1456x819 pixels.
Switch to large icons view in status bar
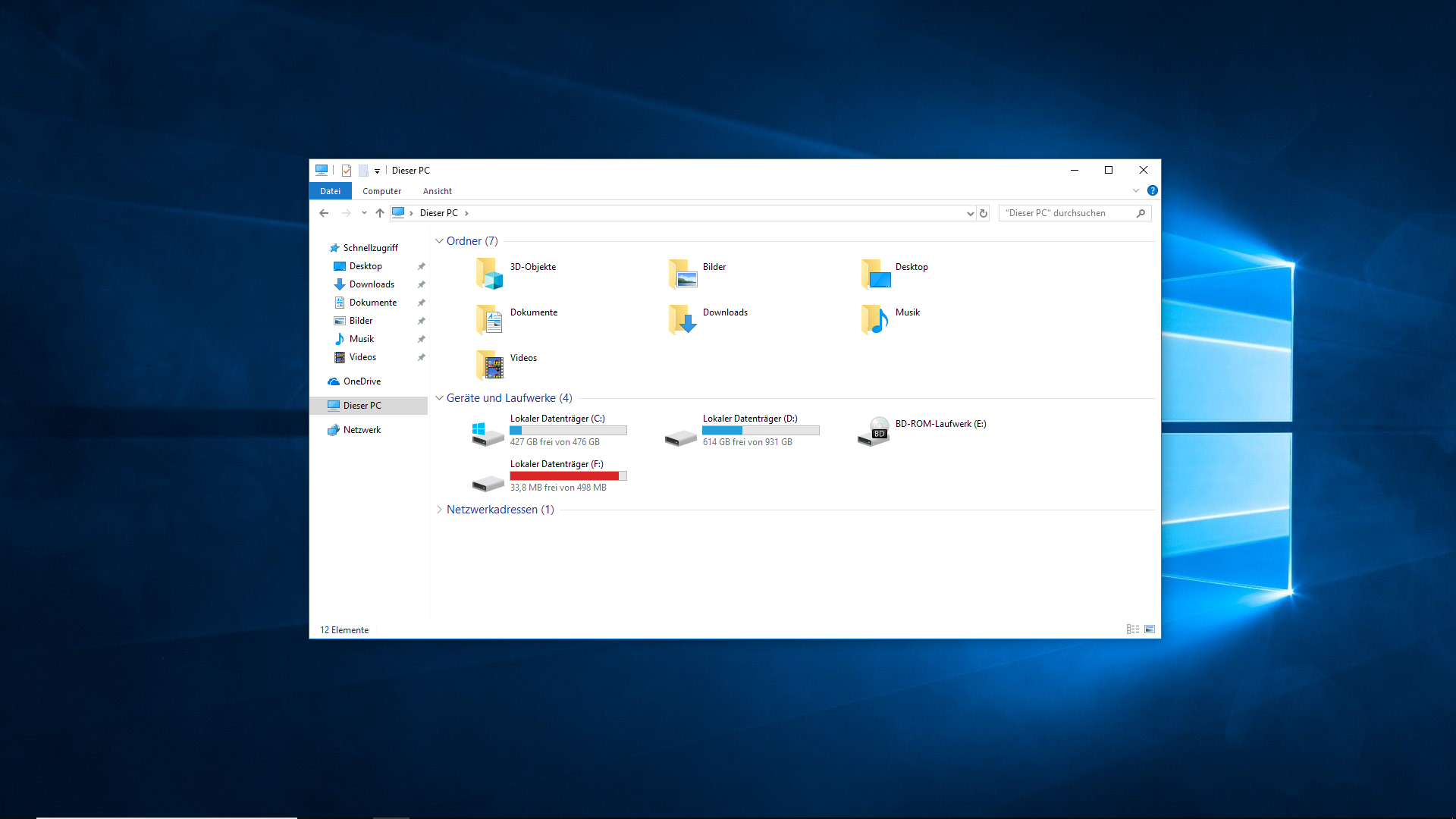[x=1150, y=629]
